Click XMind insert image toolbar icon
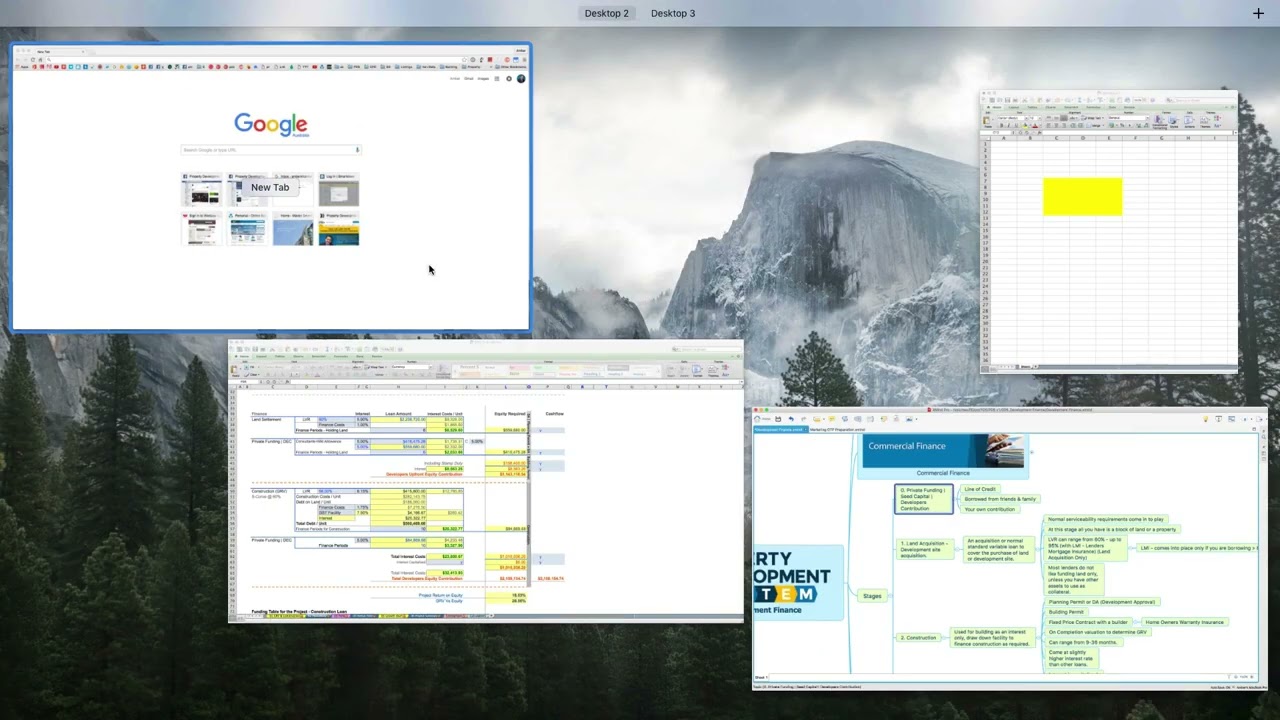 coord(909,419)
